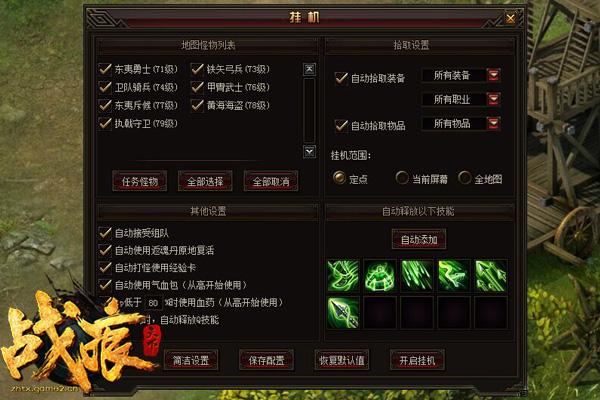Click the monster list scroll-up arrow icon

click(x=309, y=69)
